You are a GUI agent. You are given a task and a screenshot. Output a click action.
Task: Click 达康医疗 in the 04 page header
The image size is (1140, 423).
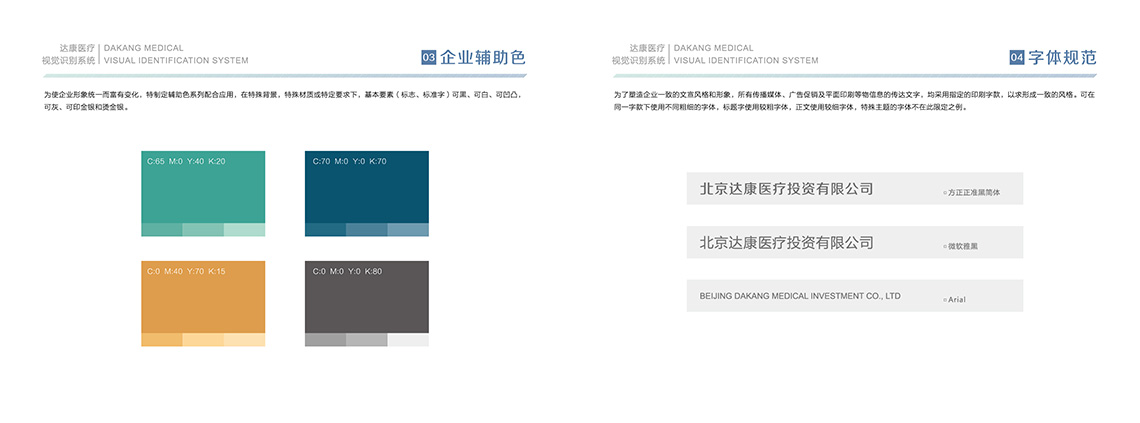point(647,48)
